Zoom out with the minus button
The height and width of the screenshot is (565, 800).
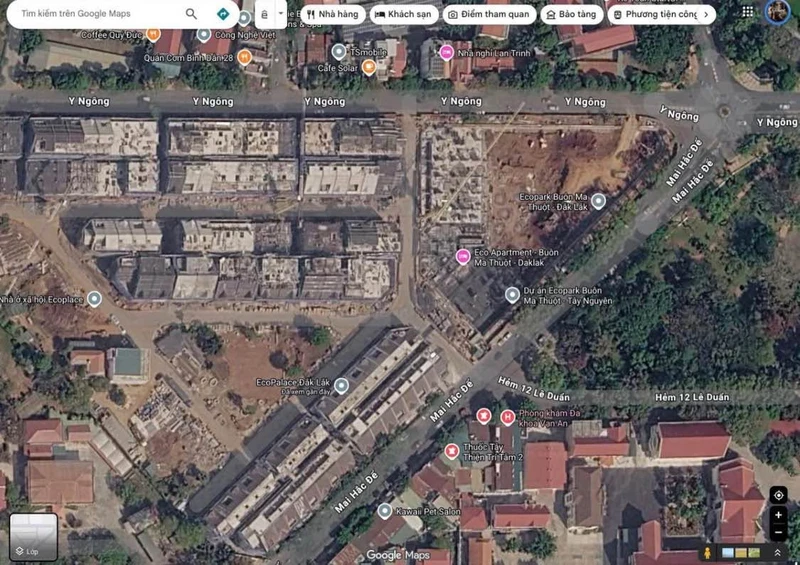(779, 532)
